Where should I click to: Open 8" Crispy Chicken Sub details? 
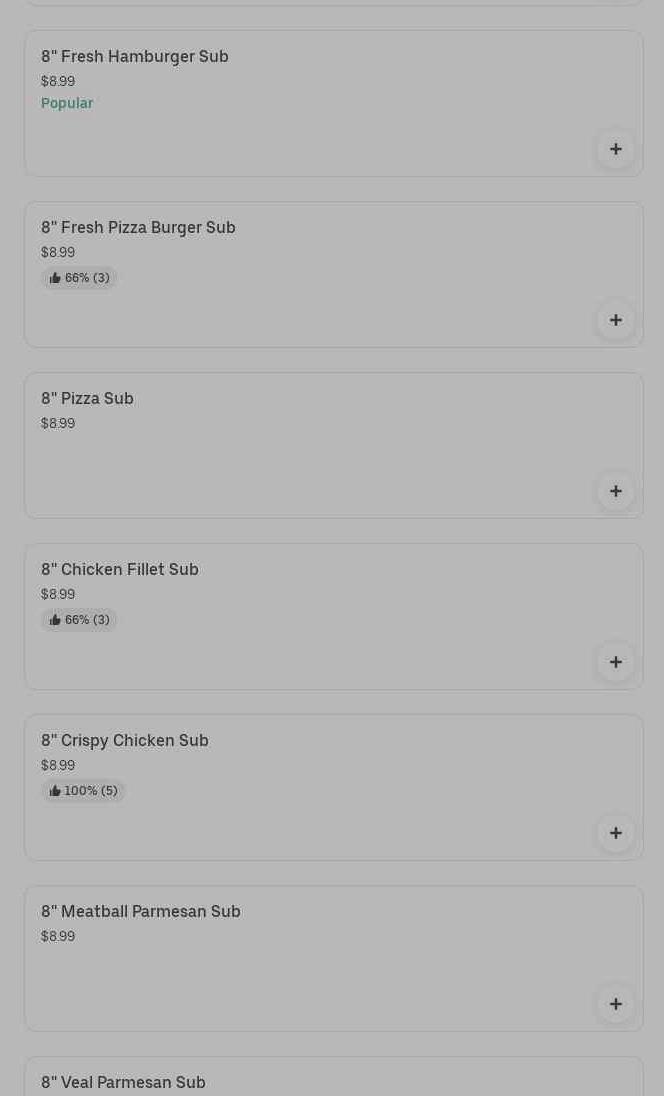click(x=125, y=741)
